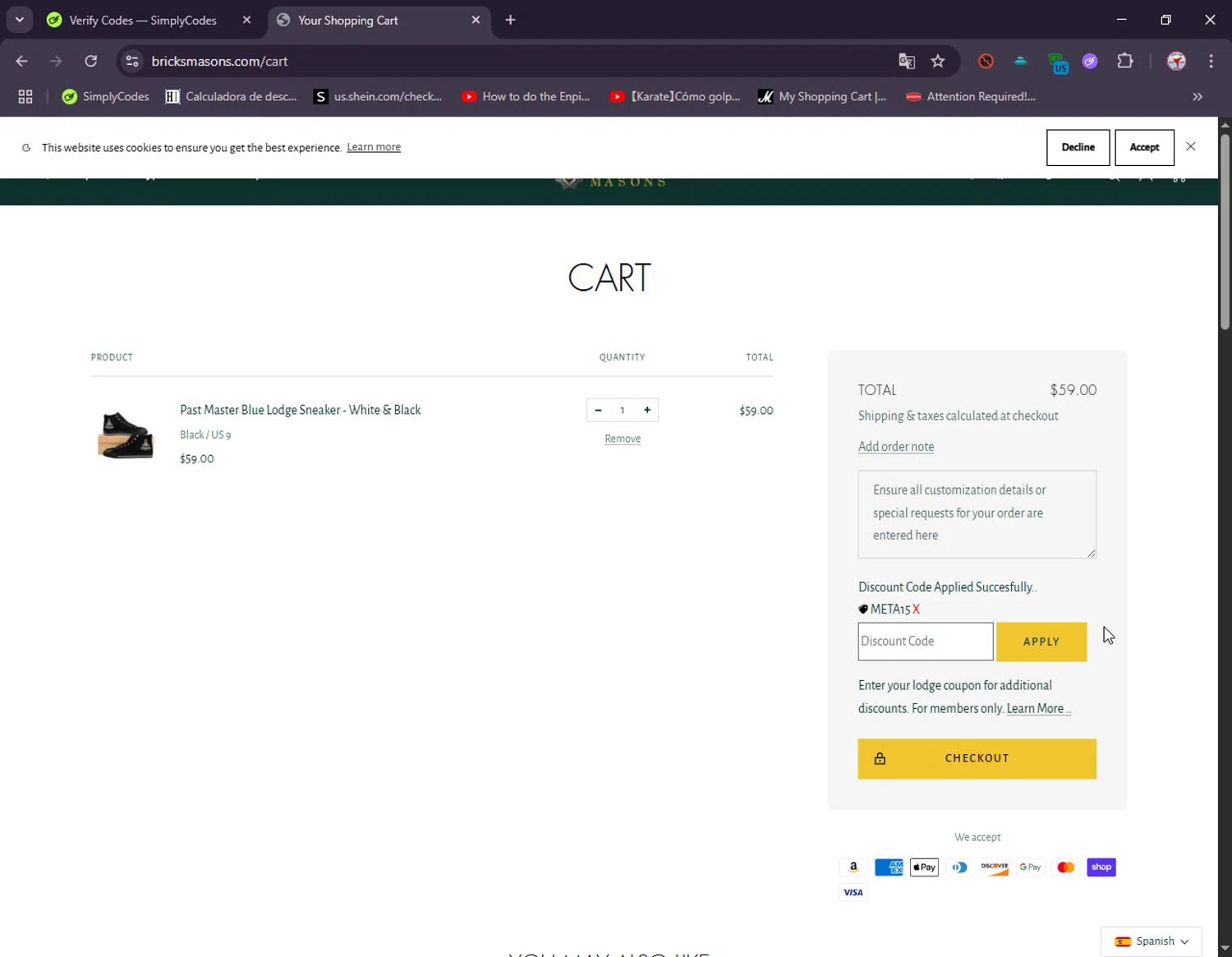Screen dimensions: 1232x957
Task: Remove the sneaker from cart
Action: coord(623,439)
